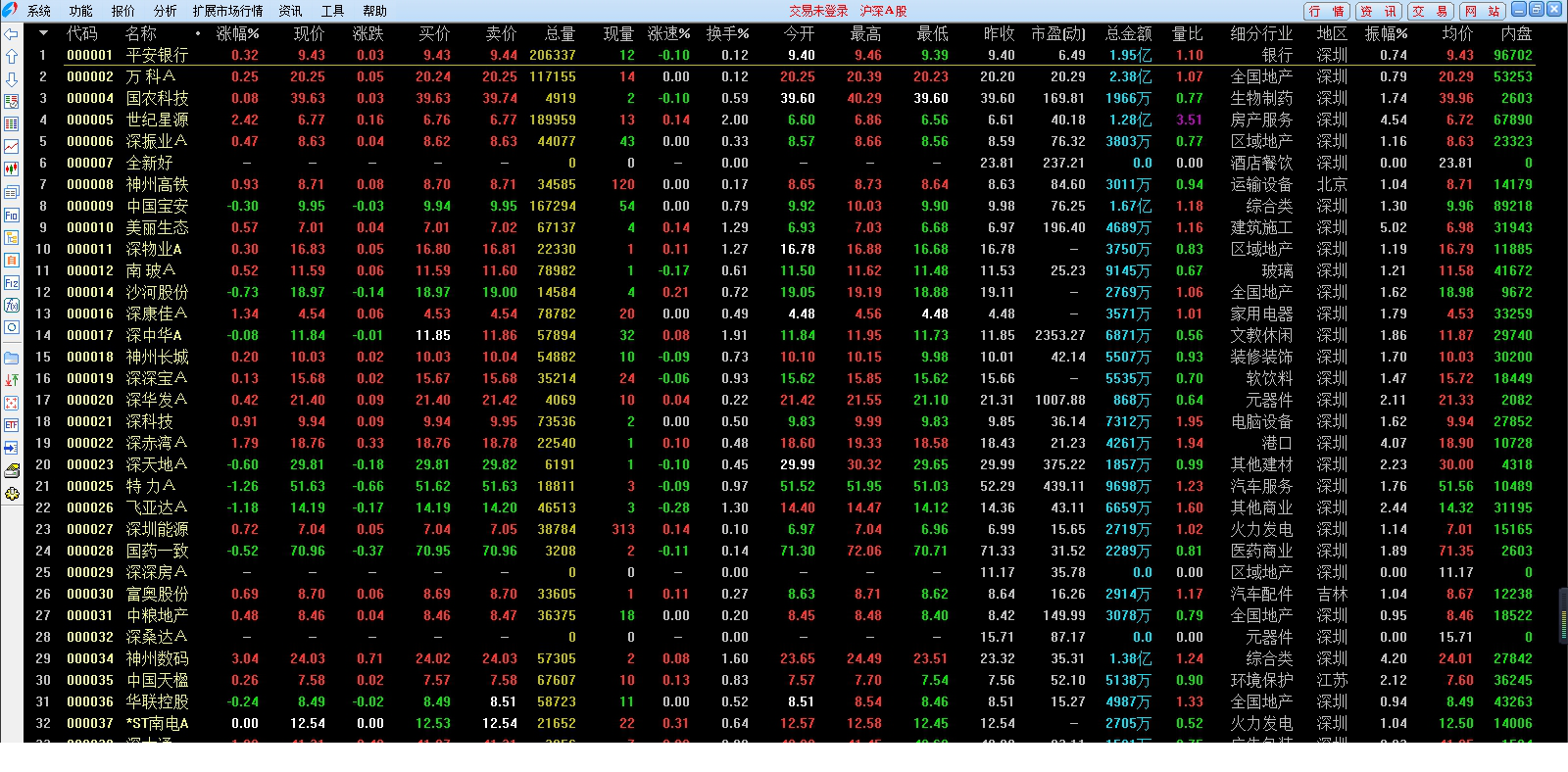Click the blue arrow export icon in sidebar
The width and height of the screenshot is (1568, 772).
11,448
